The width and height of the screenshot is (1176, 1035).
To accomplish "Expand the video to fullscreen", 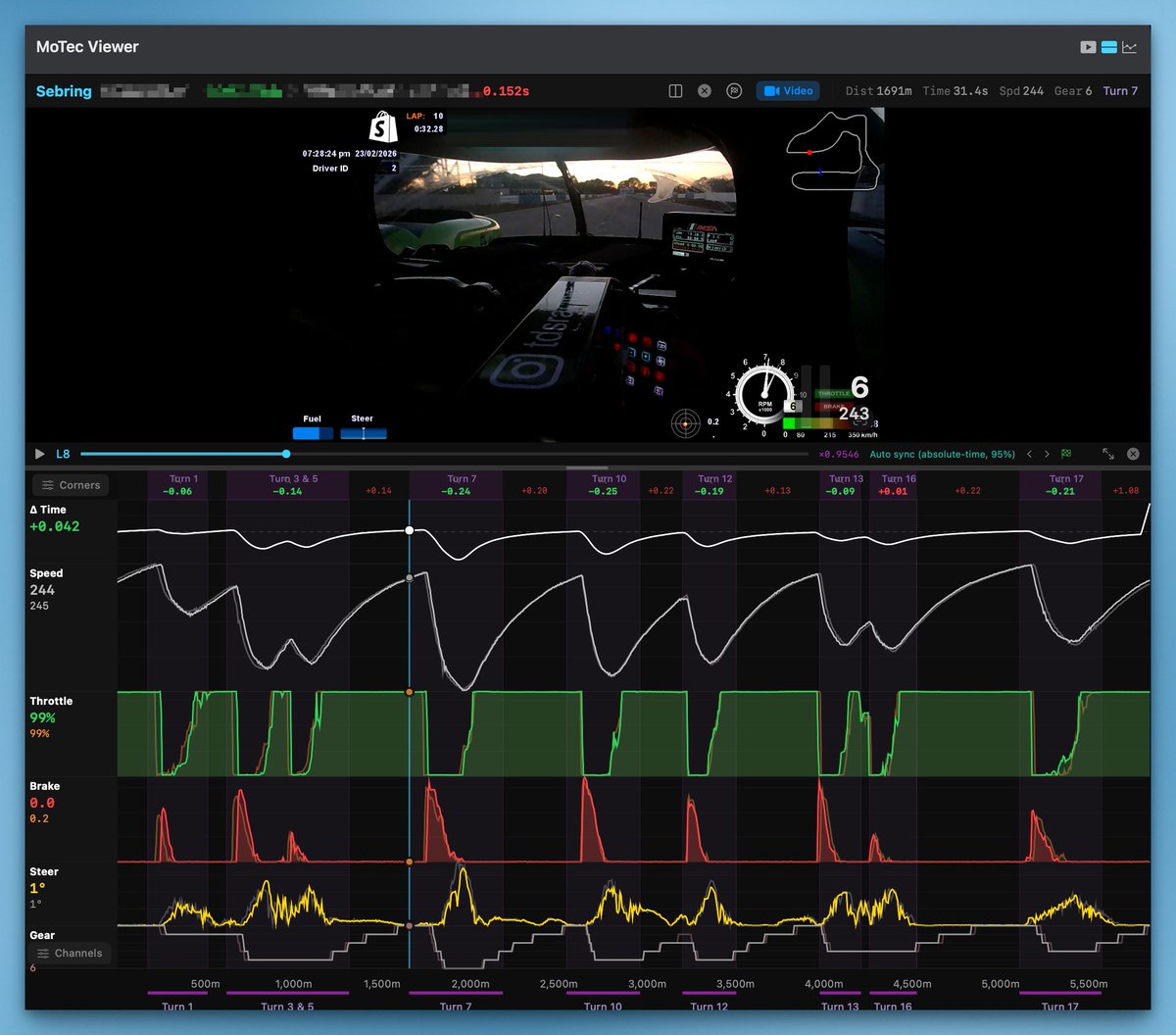I will 1108,454.
